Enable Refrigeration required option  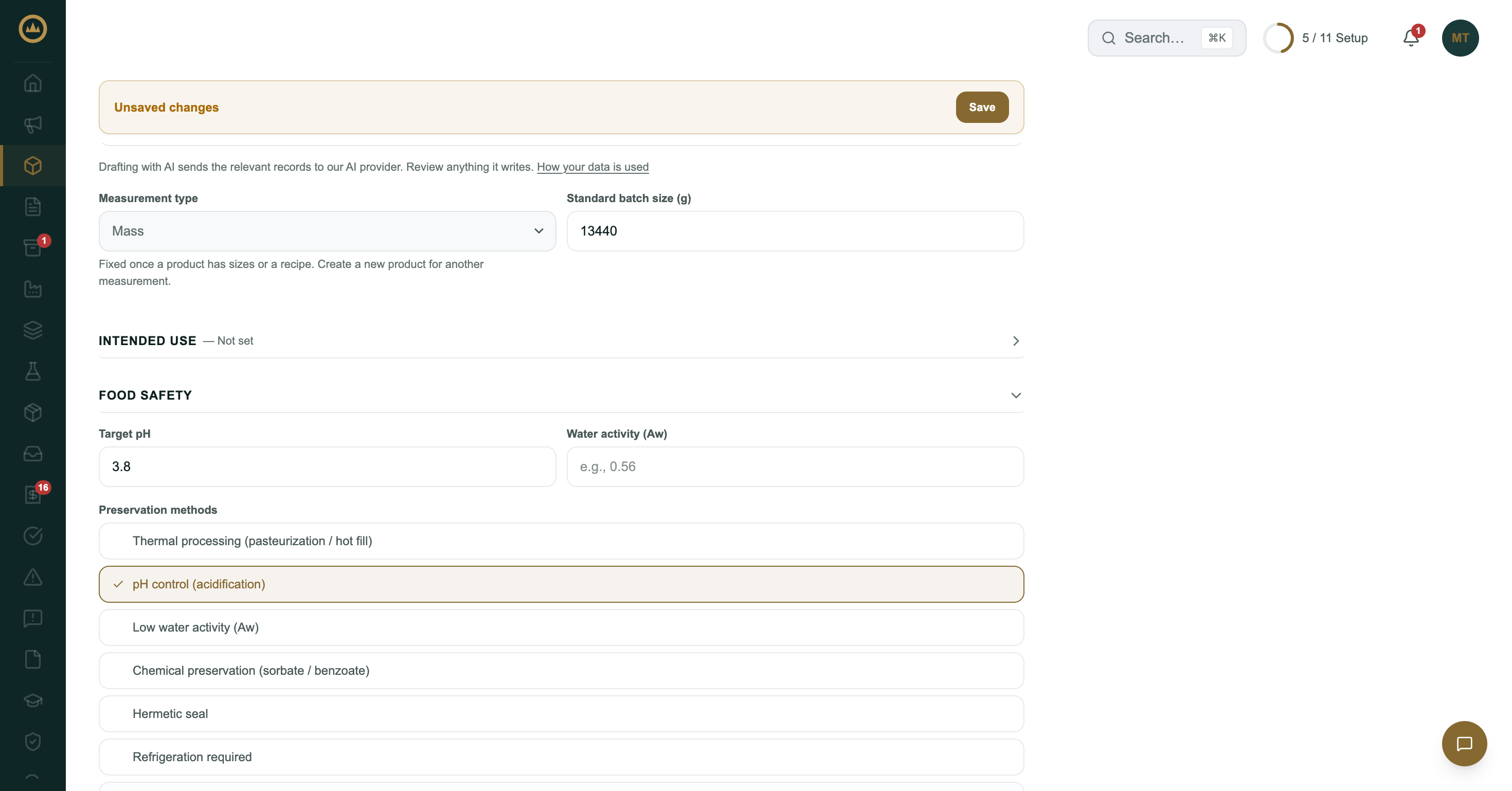click(561, 757)
